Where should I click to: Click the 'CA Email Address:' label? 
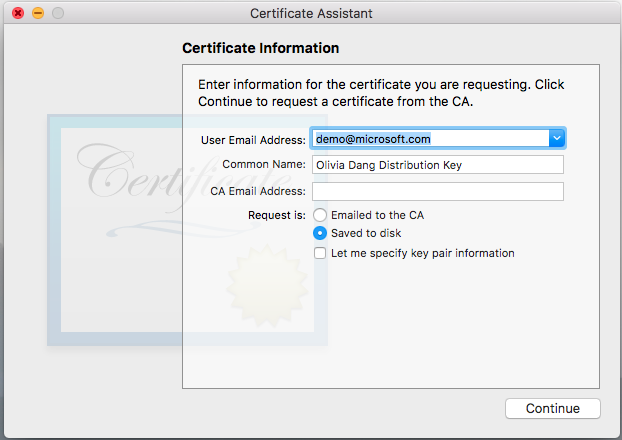[x=258, y=191]
